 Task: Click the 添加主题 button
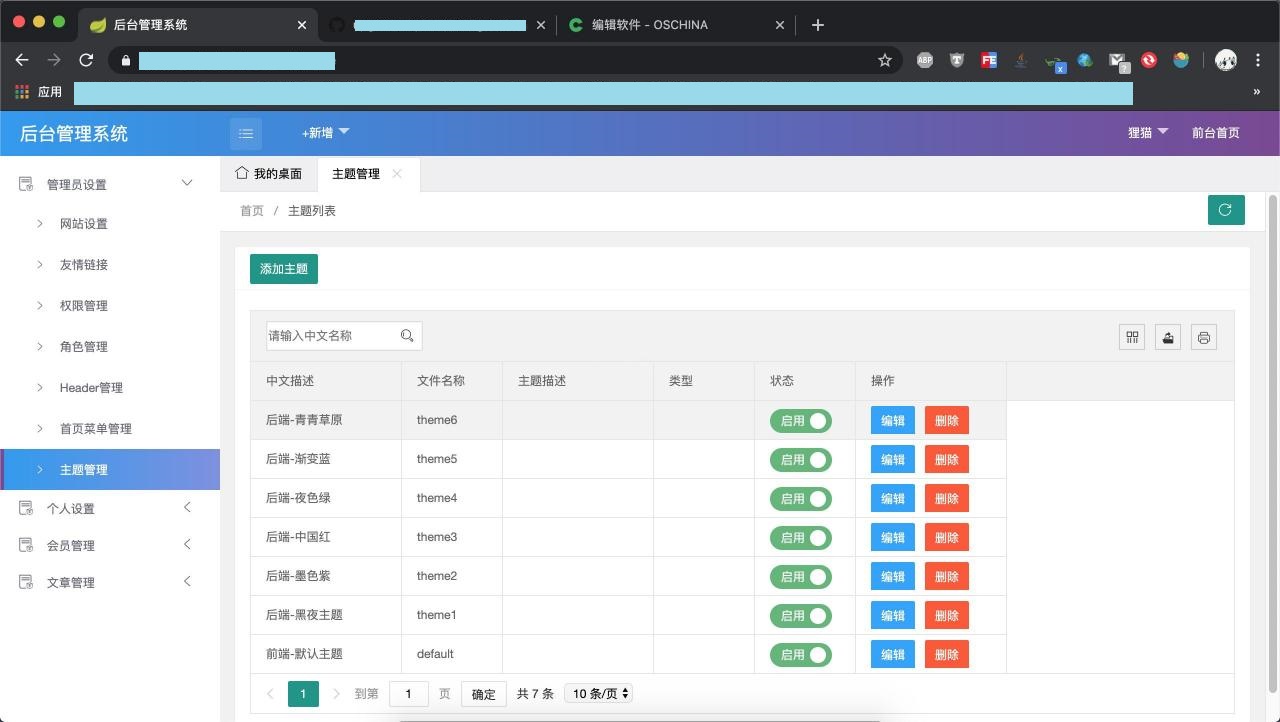pos(284,269)
